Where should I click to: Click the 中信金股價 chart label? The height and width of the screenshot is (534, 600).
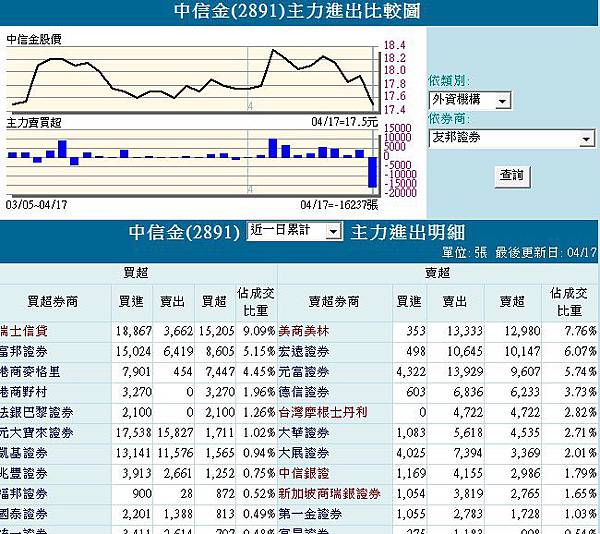coord(34,39)
